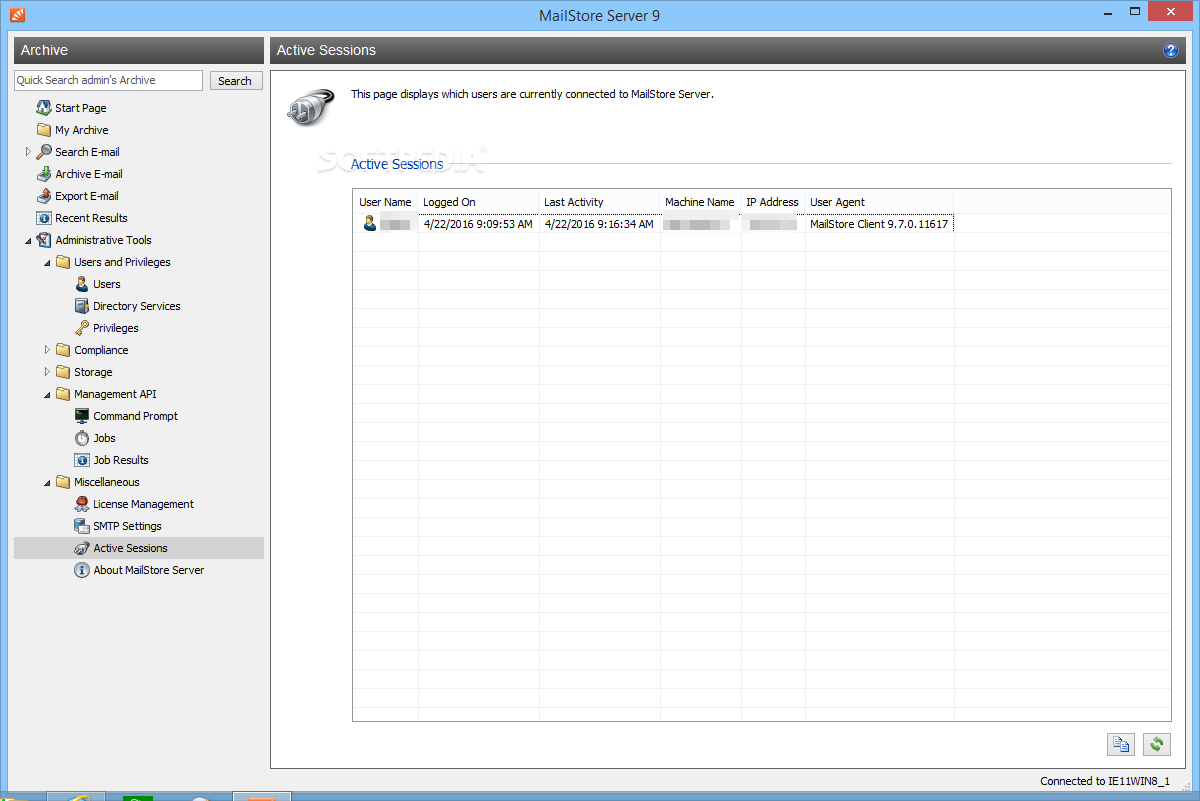Click the Search button
The height and width of the screenshot is (801, 1200).
point(235,81)
